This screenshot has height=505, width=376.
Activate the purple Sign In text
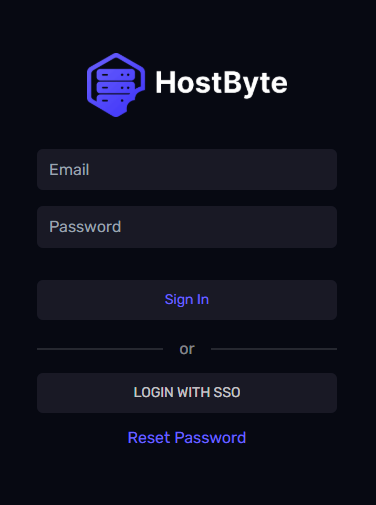pos(187,300)
